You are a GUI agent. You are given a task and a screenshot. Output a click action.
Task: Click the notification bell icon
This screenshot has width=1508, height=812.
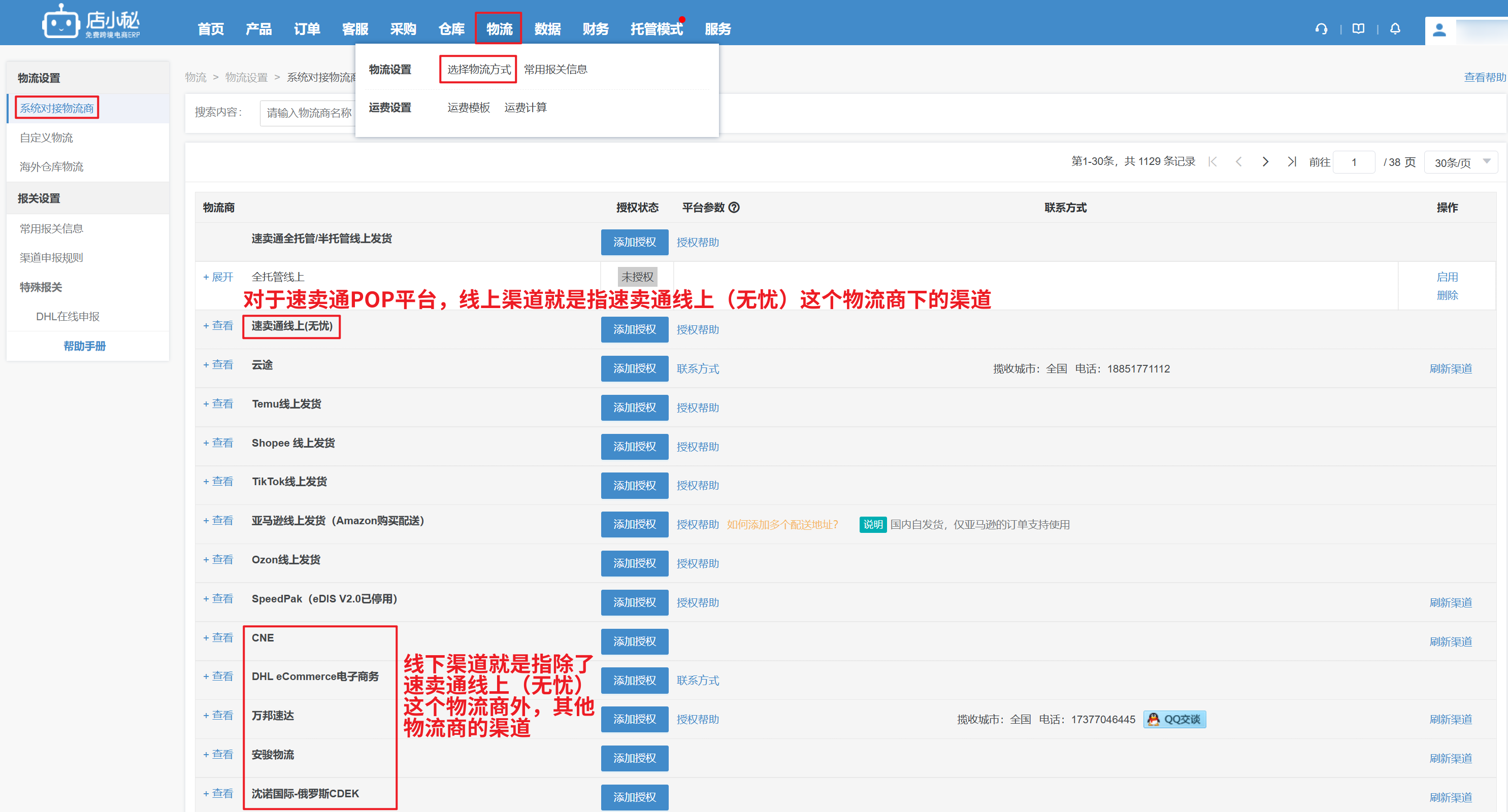(1395, 28)
